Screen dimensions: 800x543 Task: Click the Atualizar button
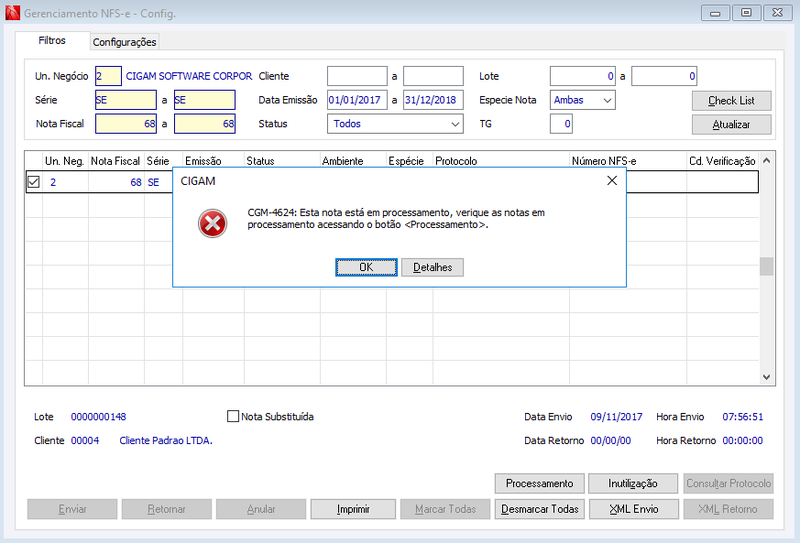(x=731, y=125)
